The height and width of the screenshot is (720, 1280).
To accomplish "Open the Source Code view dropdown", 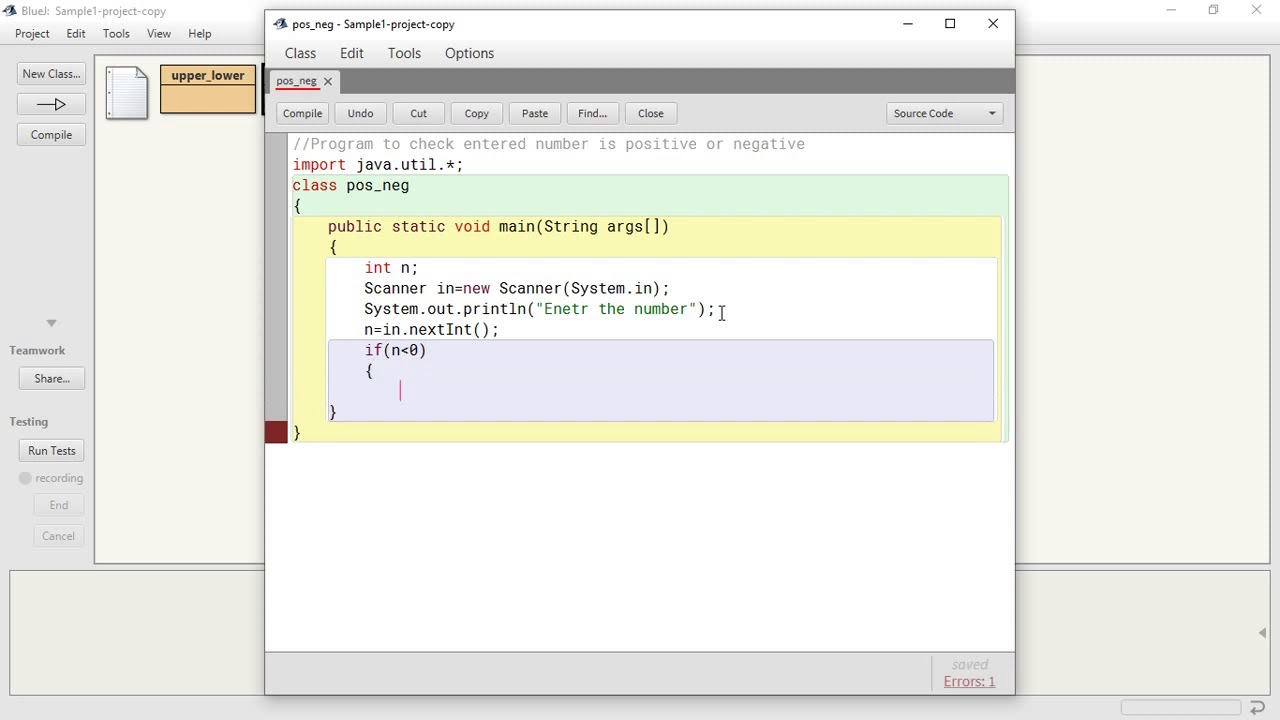I will click(x=944, y=113).
